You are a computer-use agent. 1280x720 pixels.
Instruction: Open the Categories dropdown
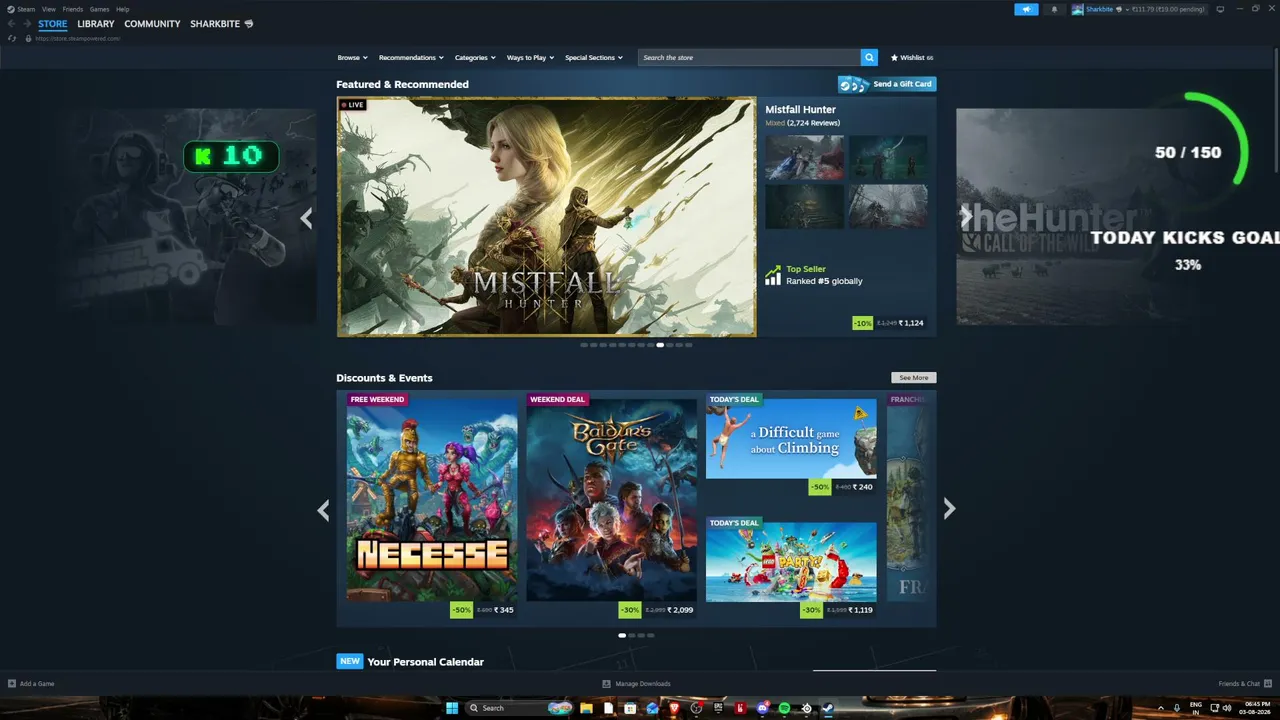click(475, 57)
